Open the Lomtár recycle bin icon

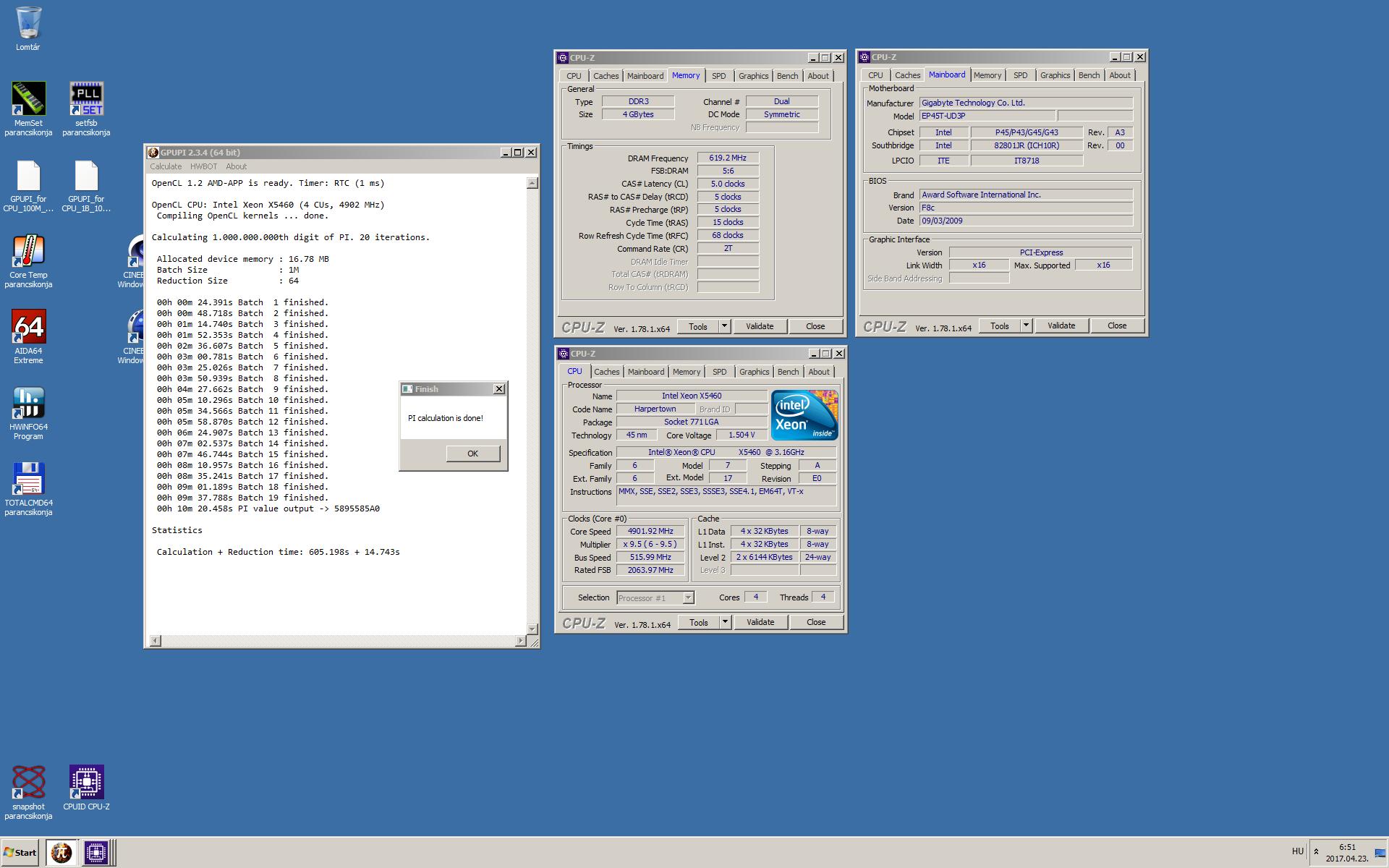coord(28,29)
